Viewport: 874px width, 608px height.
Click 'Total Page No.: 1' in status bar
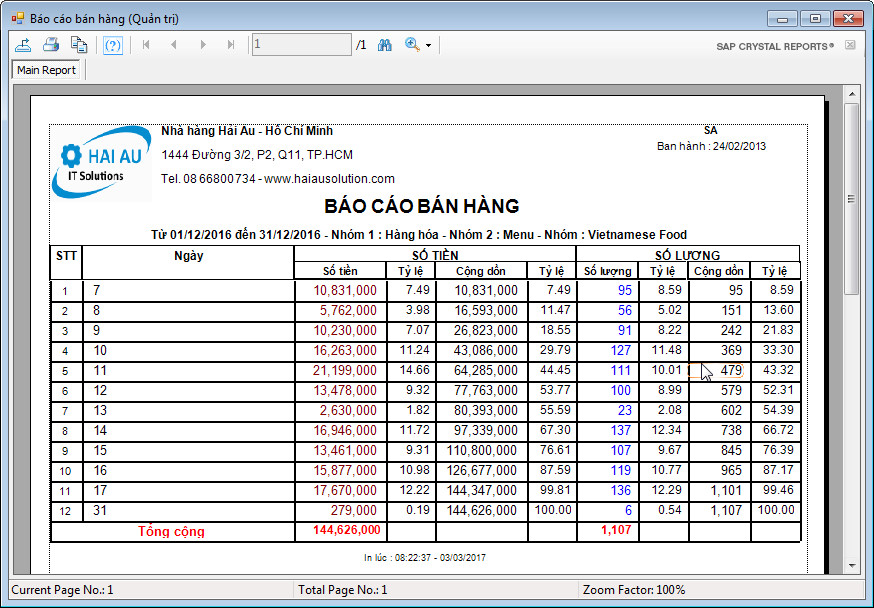click(343, 590)
